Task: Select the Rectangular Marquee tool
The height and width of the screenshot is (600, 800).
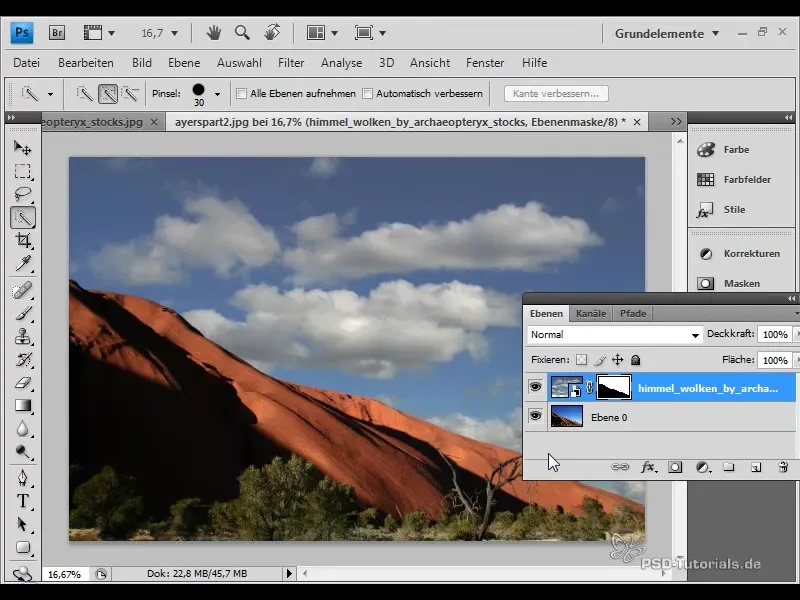Action: pyautogui.click(x=22, y=171)
